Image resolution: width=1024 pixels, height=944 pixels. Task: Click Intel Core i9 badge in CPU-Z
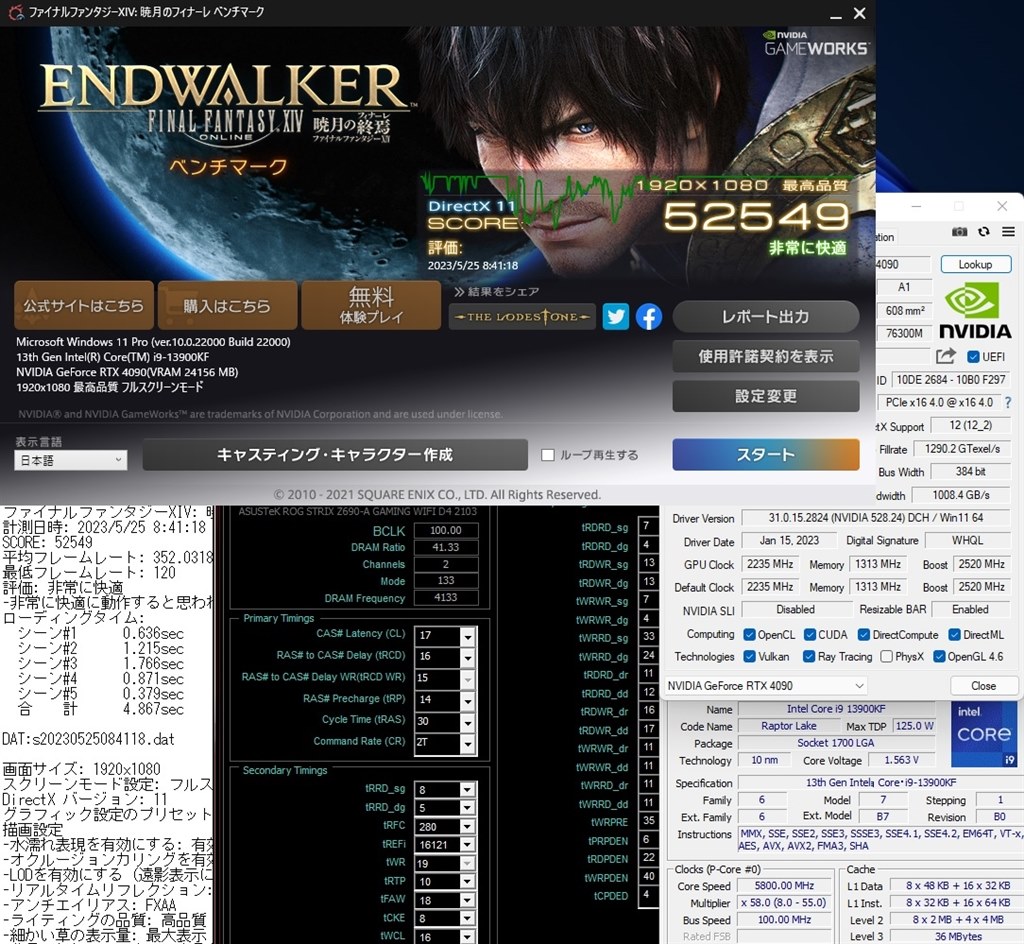pos(984,734)
